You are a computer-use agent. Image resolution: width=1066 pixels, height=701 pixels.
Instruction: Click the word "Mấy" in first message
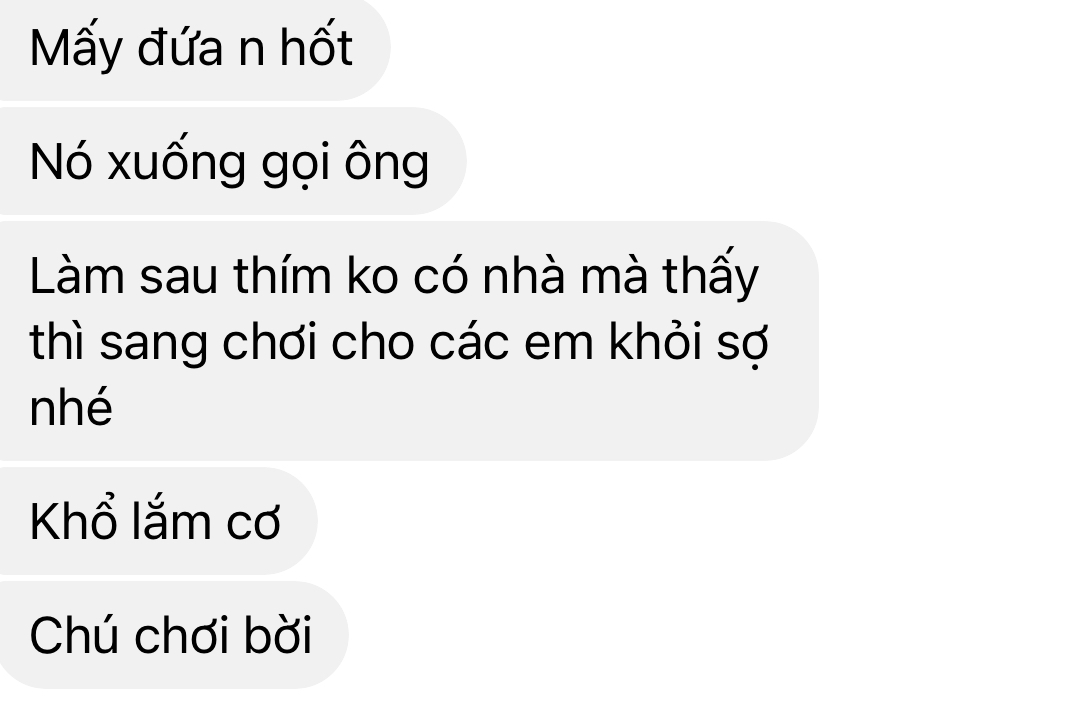pyautogui.click(x=75, y=48)
